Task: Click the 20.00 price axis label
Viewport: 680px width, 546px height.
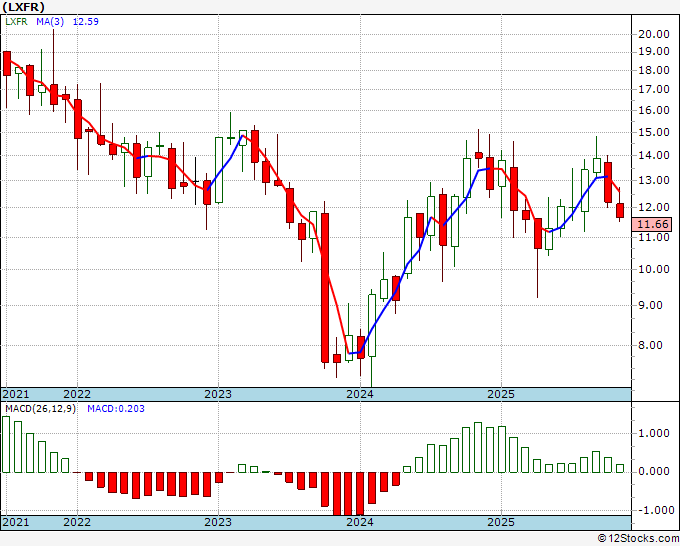Action: pos(655,34)
